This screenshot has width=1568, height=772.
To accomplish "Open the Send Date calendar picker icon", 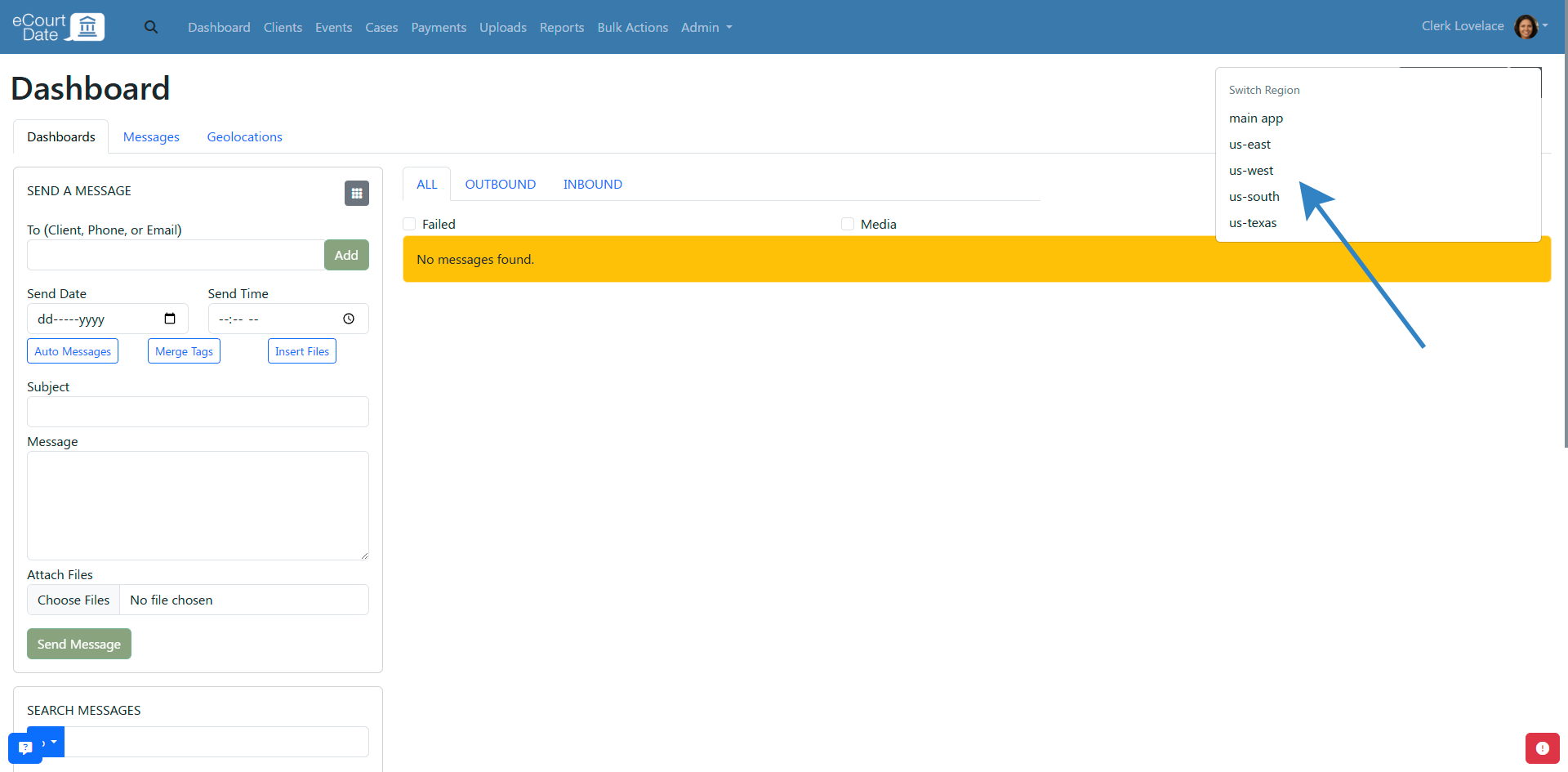I will coord(170,319).
